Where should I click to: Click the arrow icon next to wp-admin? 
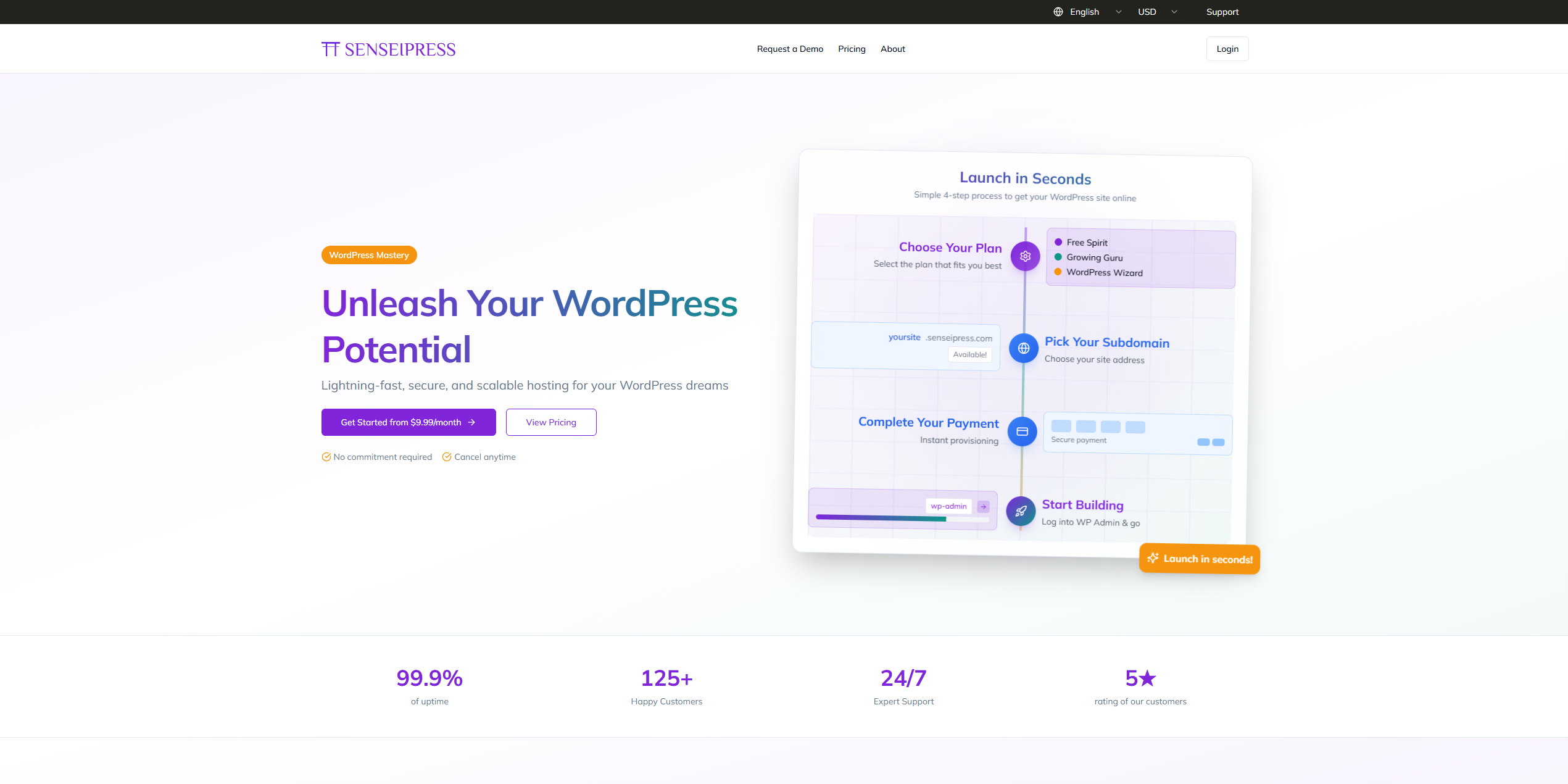tap(983, 507)
